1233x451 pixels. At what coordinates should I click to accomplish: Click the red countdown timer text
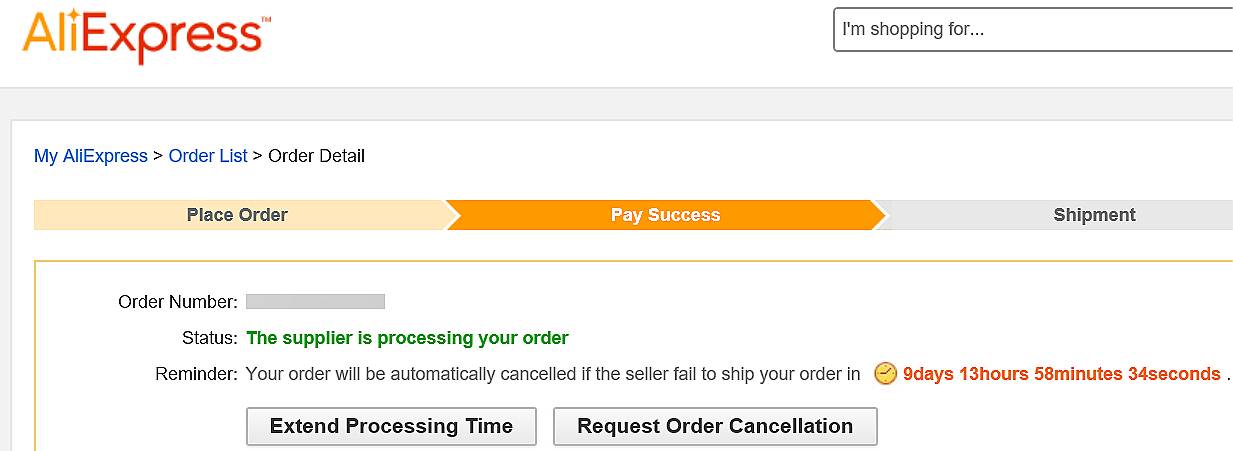1061,374
